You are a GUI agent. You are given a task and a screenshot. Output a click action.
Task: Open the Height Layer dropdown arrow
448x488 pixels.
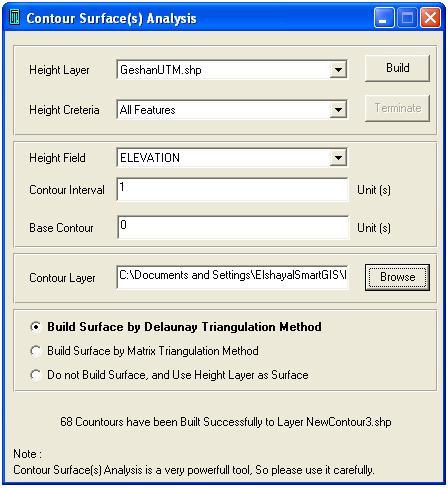coord(338,70)
